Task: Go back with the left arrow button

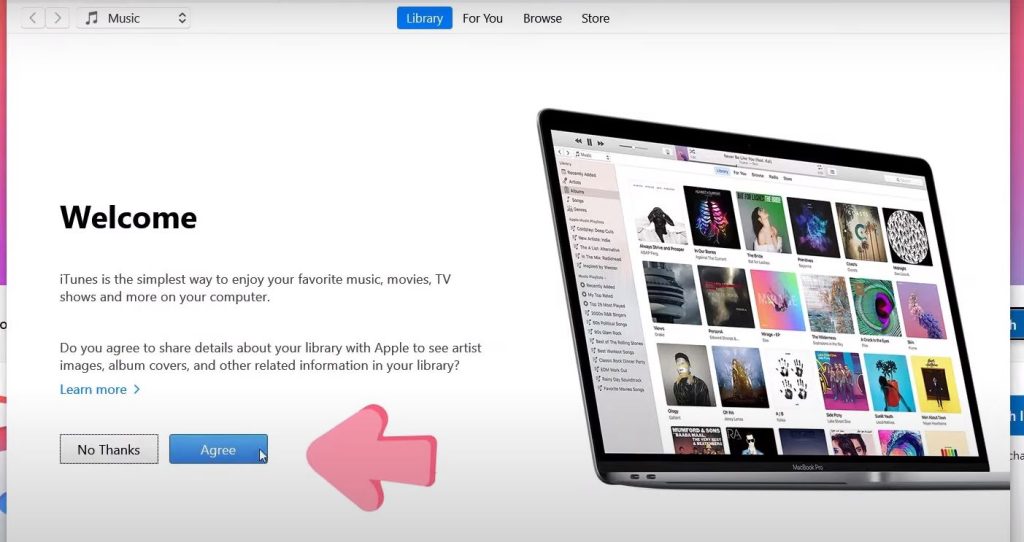Action: coord(33,18)
